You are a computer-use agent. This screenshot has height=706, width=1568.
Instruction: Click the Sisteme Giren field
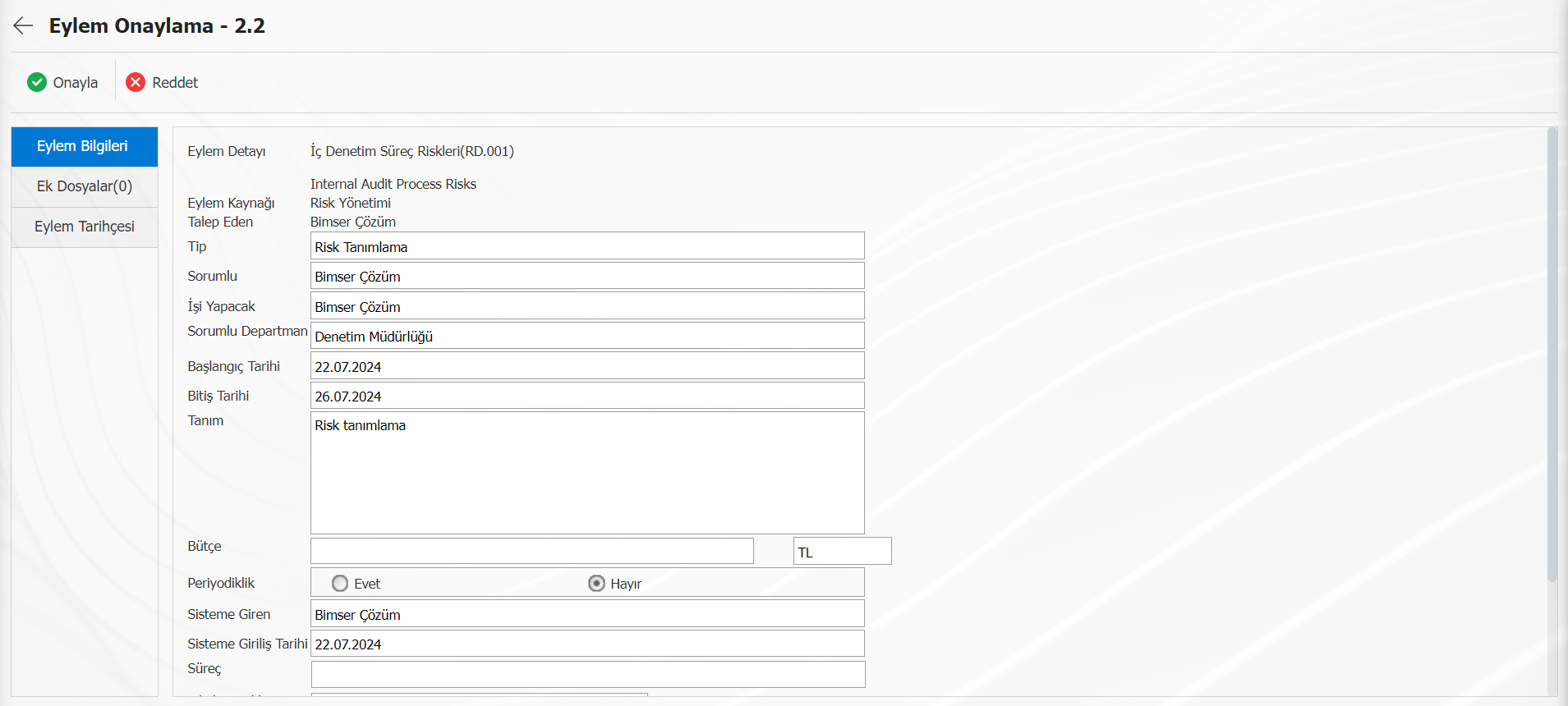tap(587, 614)
